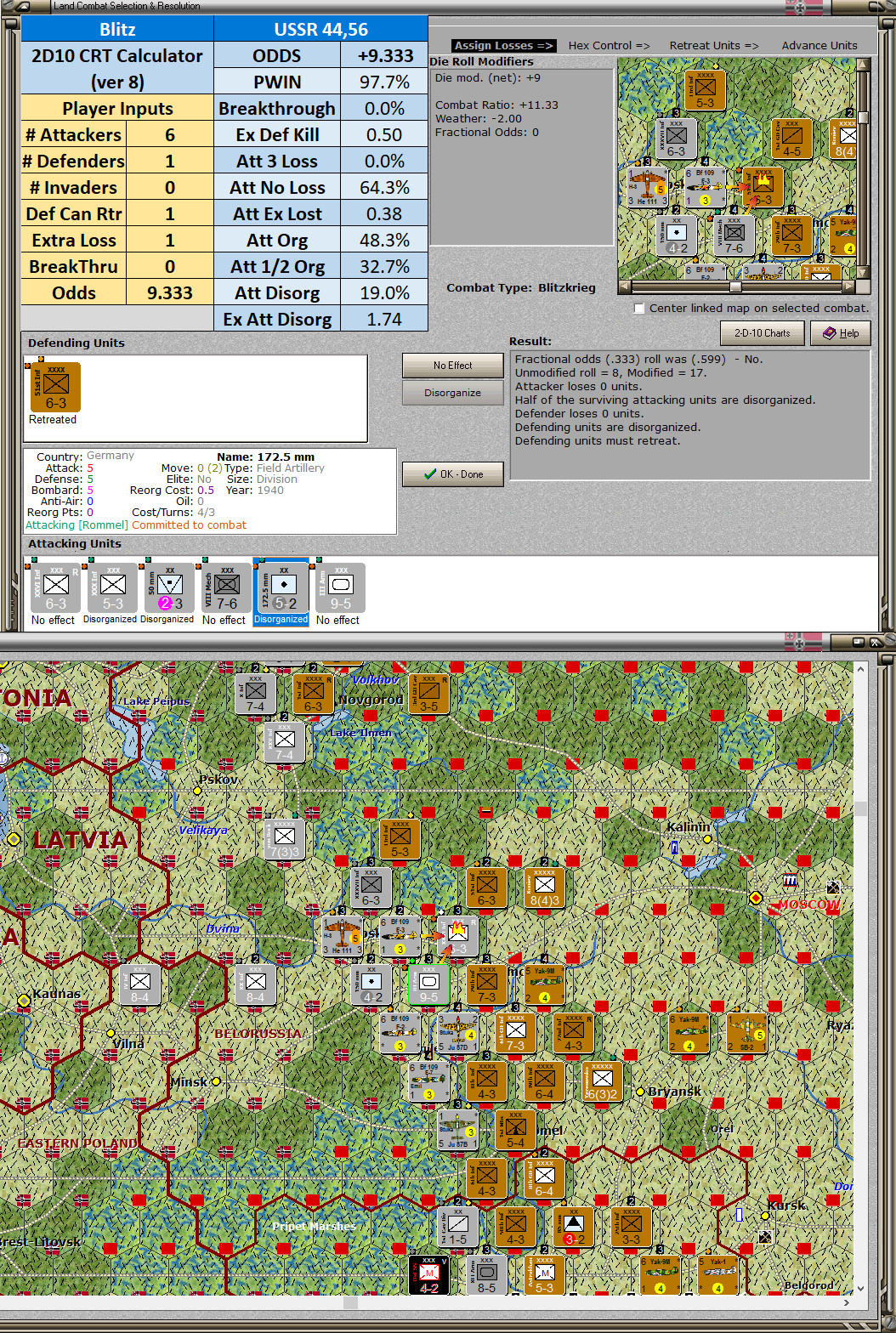
Task: Click the minimap vertical scrollbar thumb
Action: click(864, 116)
